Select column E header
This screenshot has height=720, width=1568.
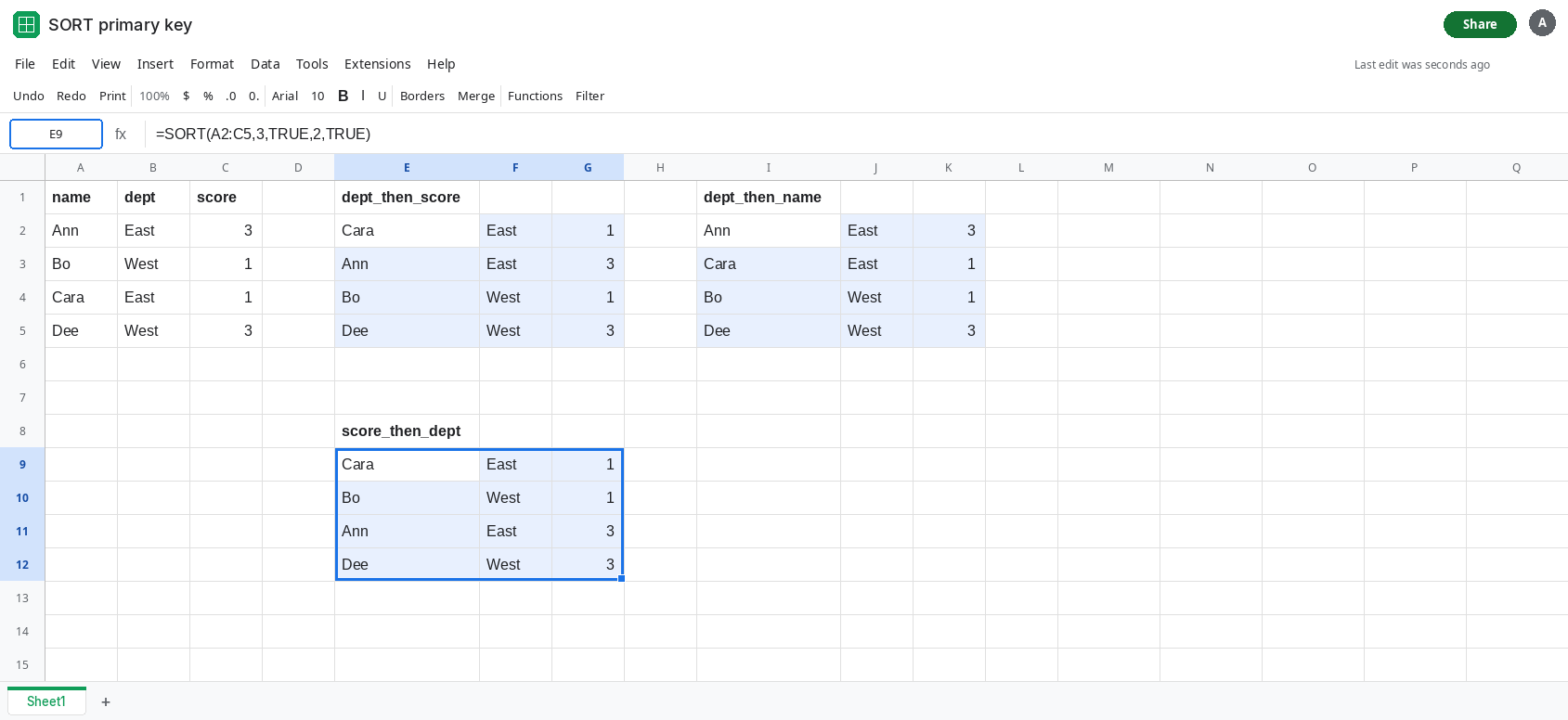[x=407, y=167]
